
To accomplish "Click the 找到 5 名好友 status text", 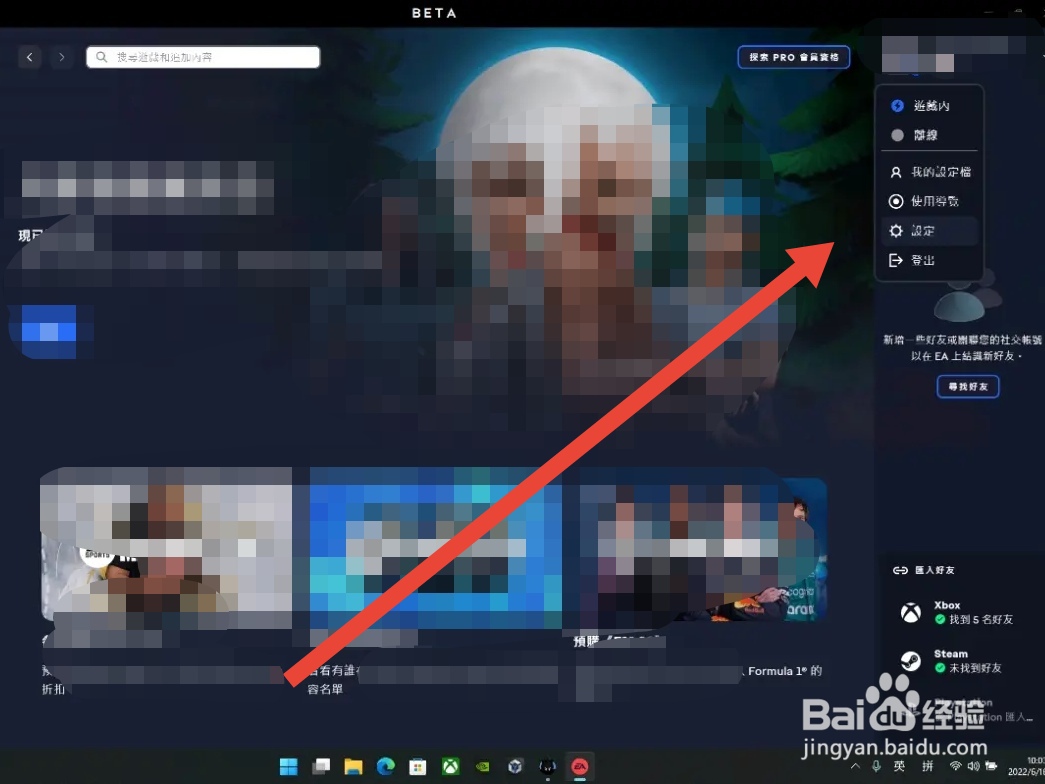I will pyautogui.click(x=981, y=619).
